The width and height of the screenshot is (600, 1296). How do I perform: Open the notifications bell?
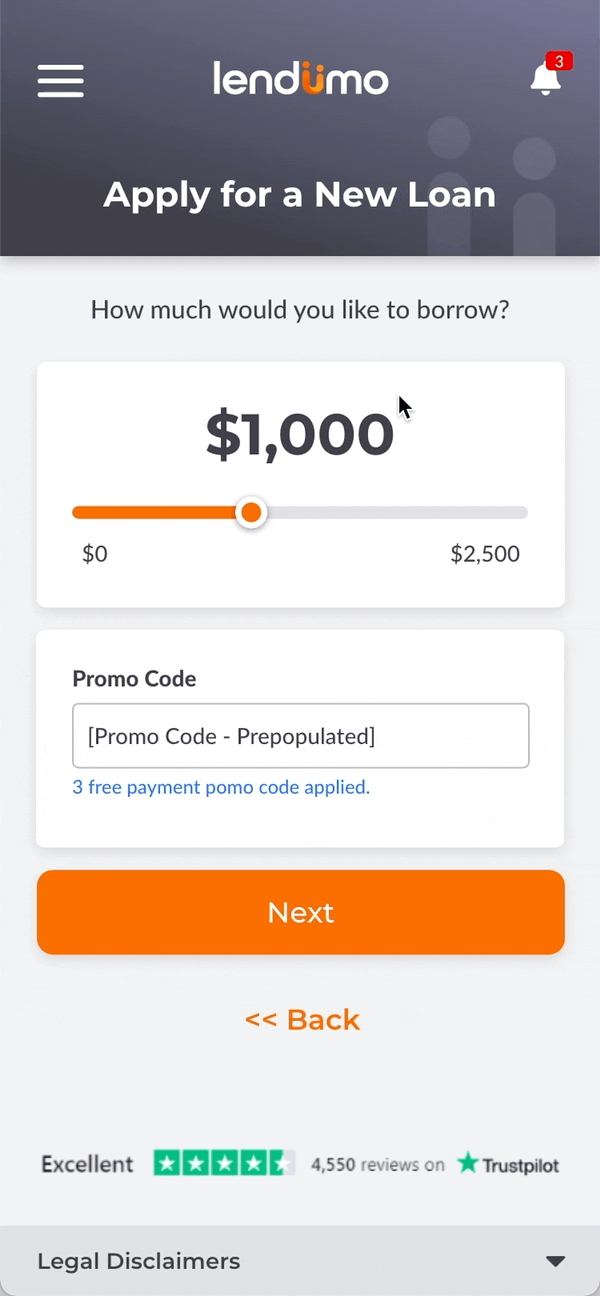pos(545,79)
